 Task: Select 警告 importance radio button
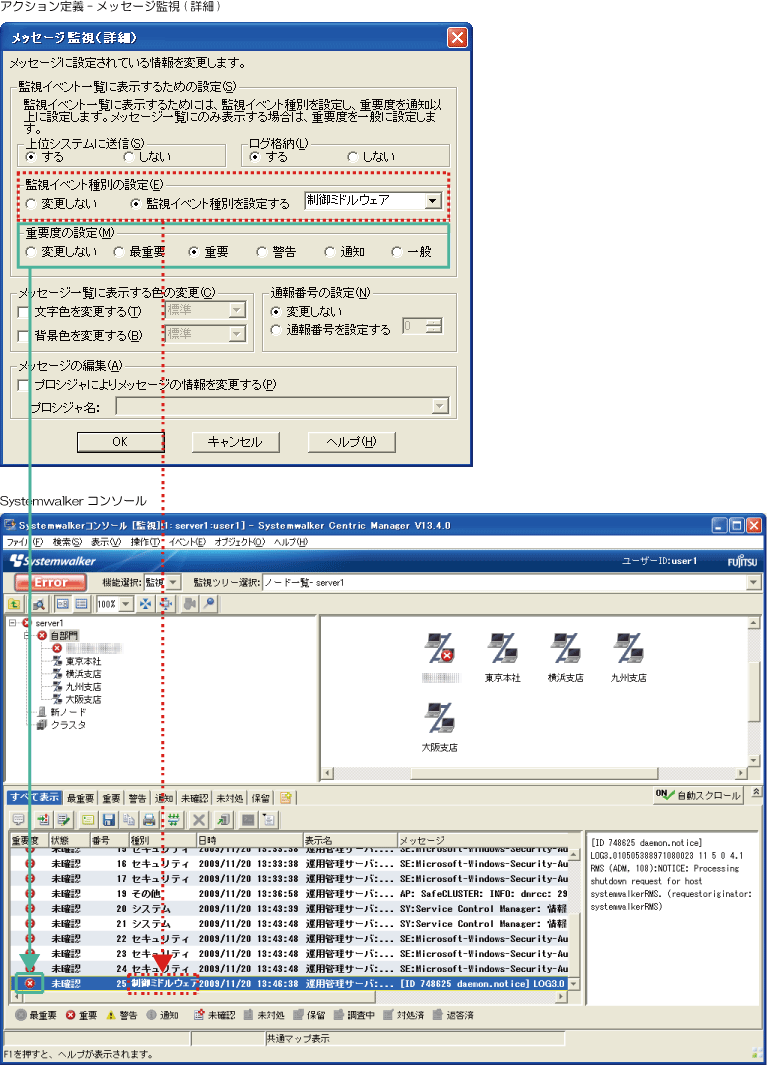262,252
